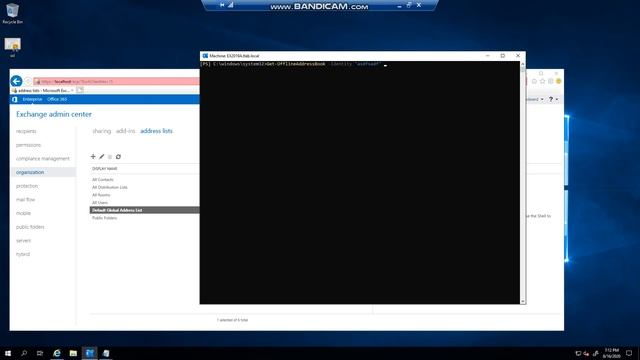Open the desktop shortcut below Recycle Bin
This screenshot has width=640, height=360.
(x=12, y=47)
